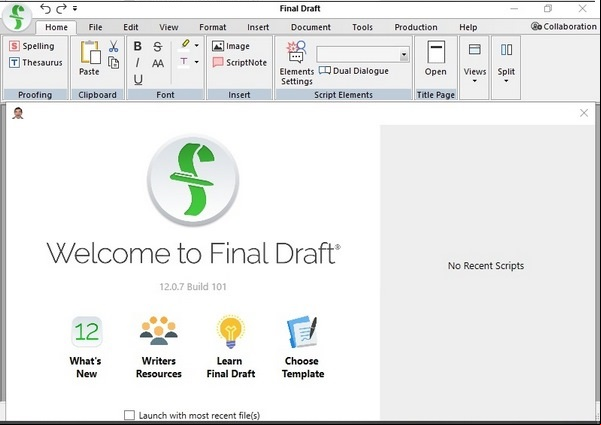Toggle Underline formatting
601x425 pixels.
coord(138,79)
